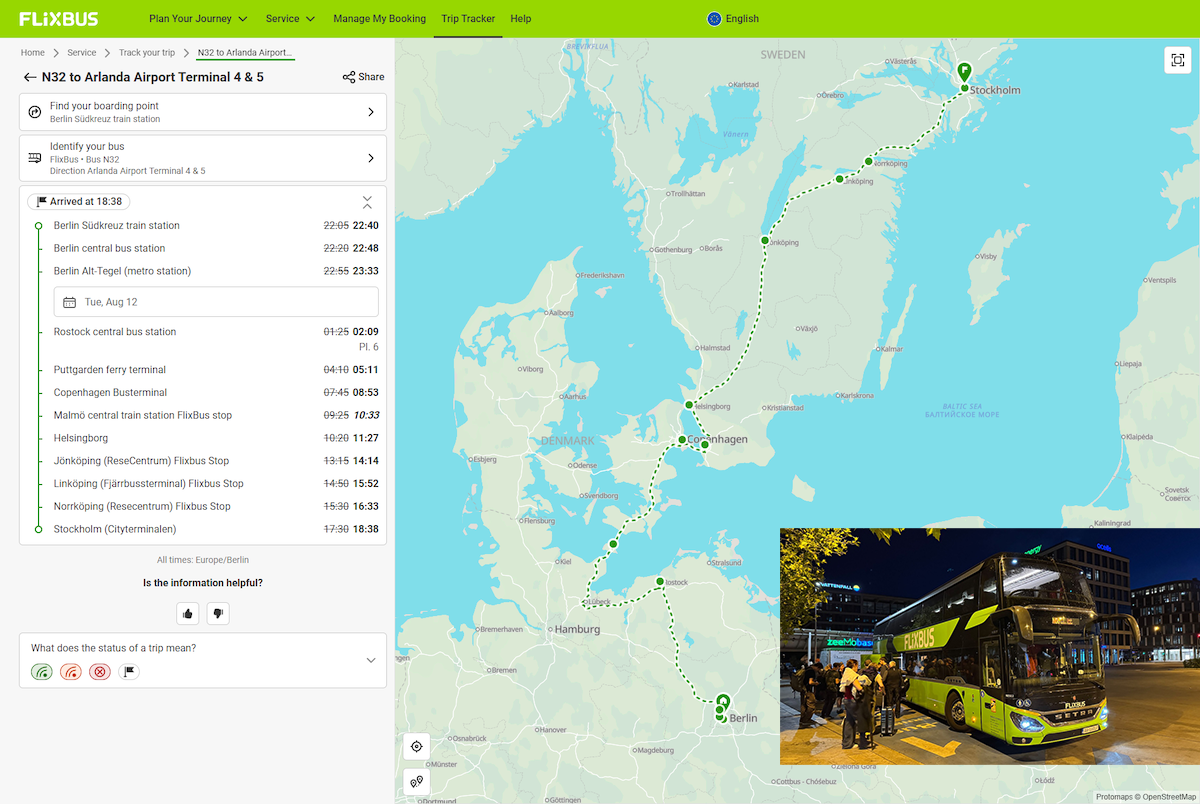
Task: Open Find your boarding point
Action: [203, 112]
